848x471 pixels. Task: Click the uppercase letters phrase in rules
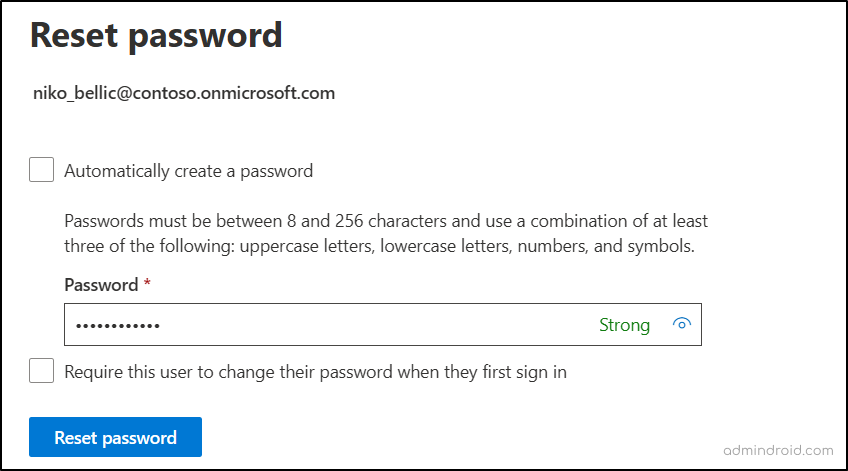pos(307,246)
